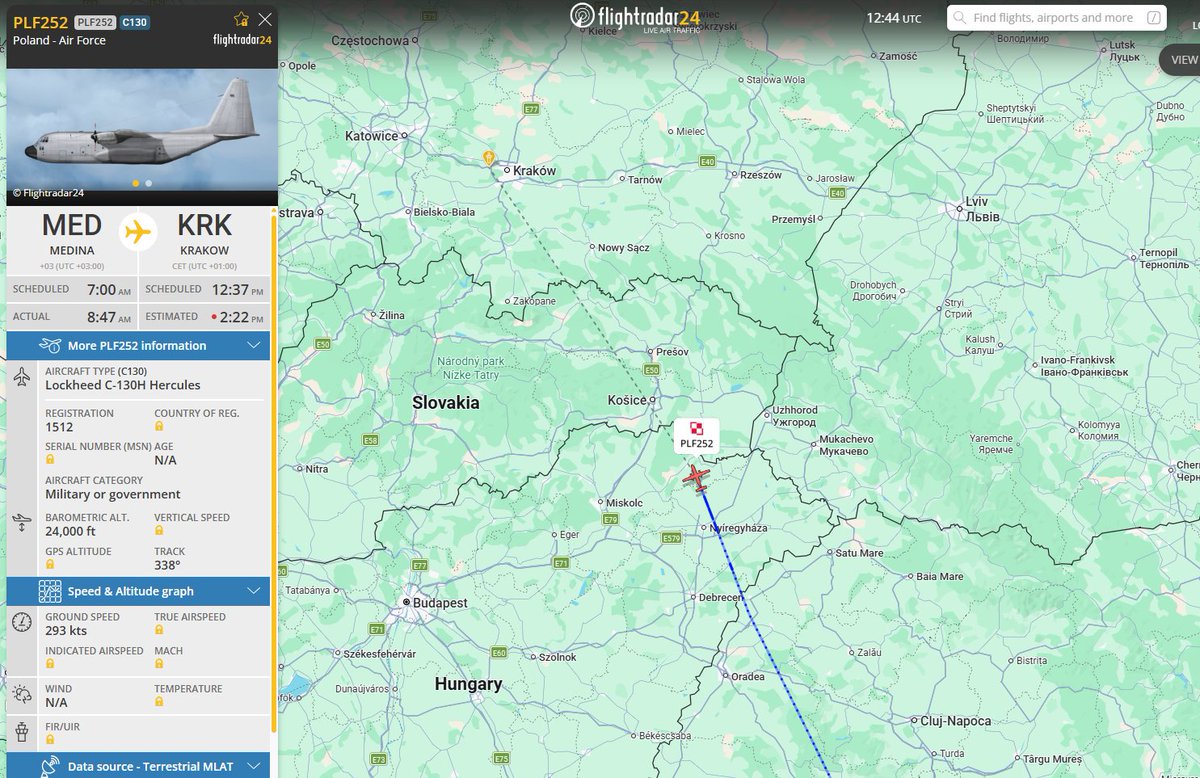
Task: Click the C130 aircraft type badge
Action: (135, 22)
